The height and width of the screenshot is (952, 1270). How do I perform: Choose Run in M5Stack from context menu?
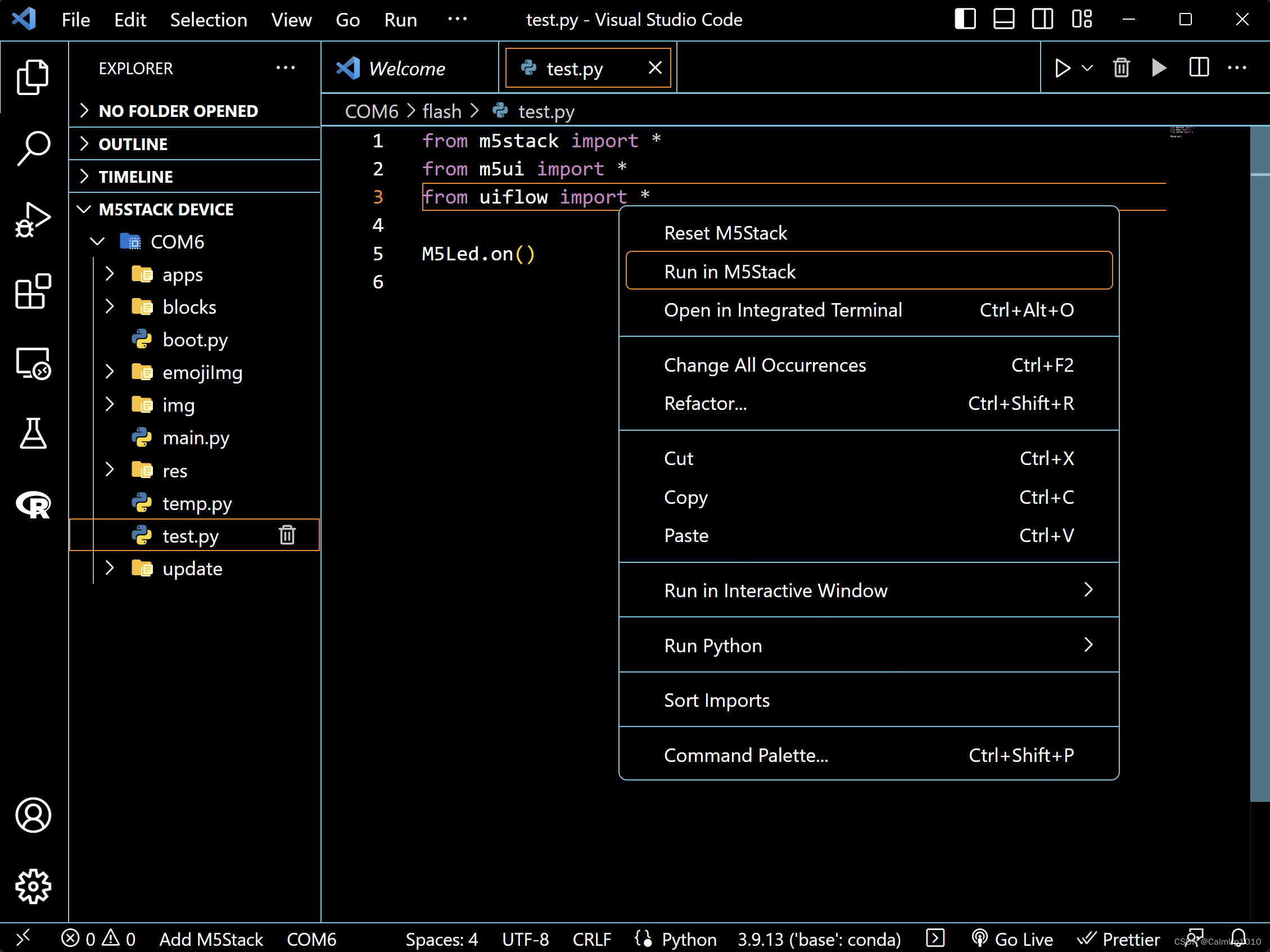click(869, 271)
